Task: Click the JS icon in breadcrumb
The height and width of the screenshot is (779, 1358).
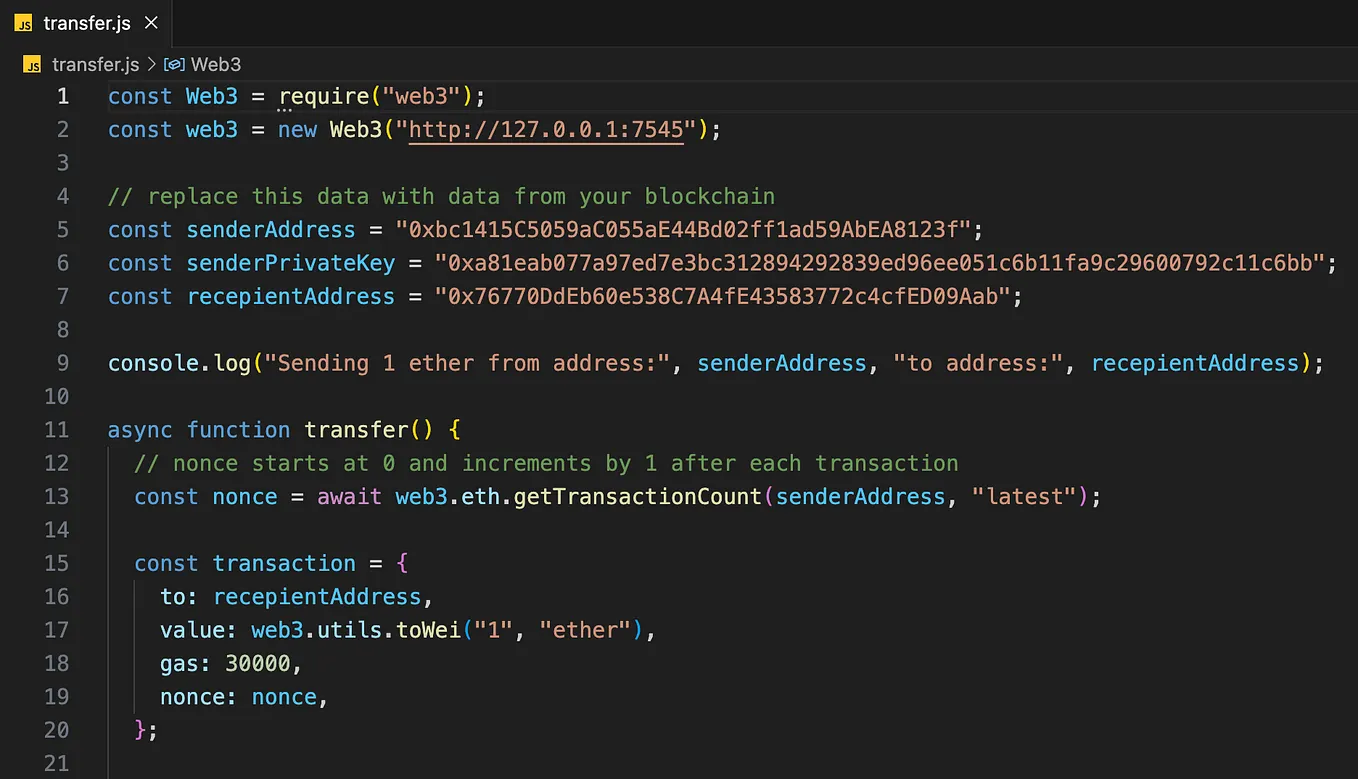Action: pos(32,65)
